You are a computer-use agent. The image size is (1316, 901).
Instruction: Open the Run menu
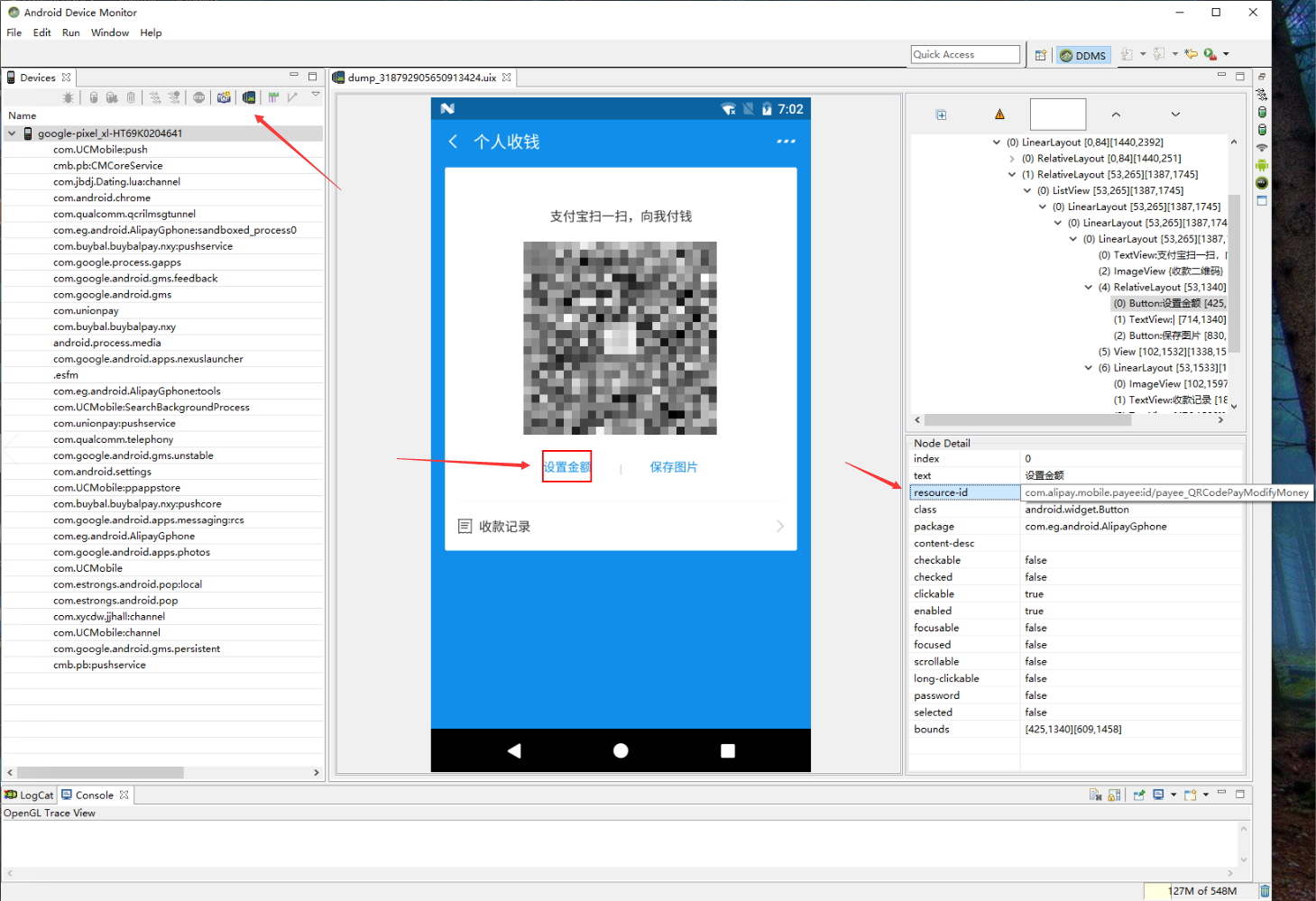70,32
